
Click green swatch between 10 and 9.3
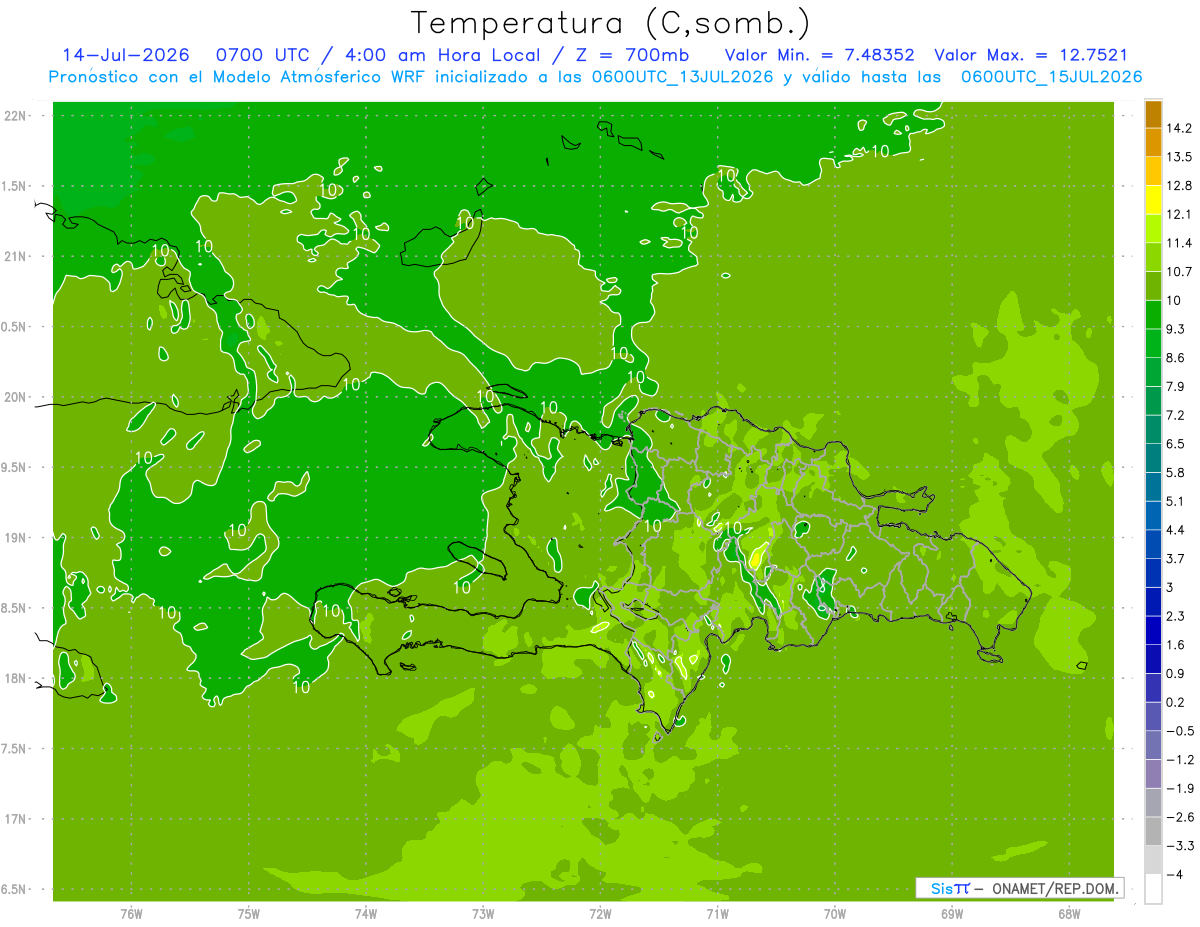(1153, 315)
